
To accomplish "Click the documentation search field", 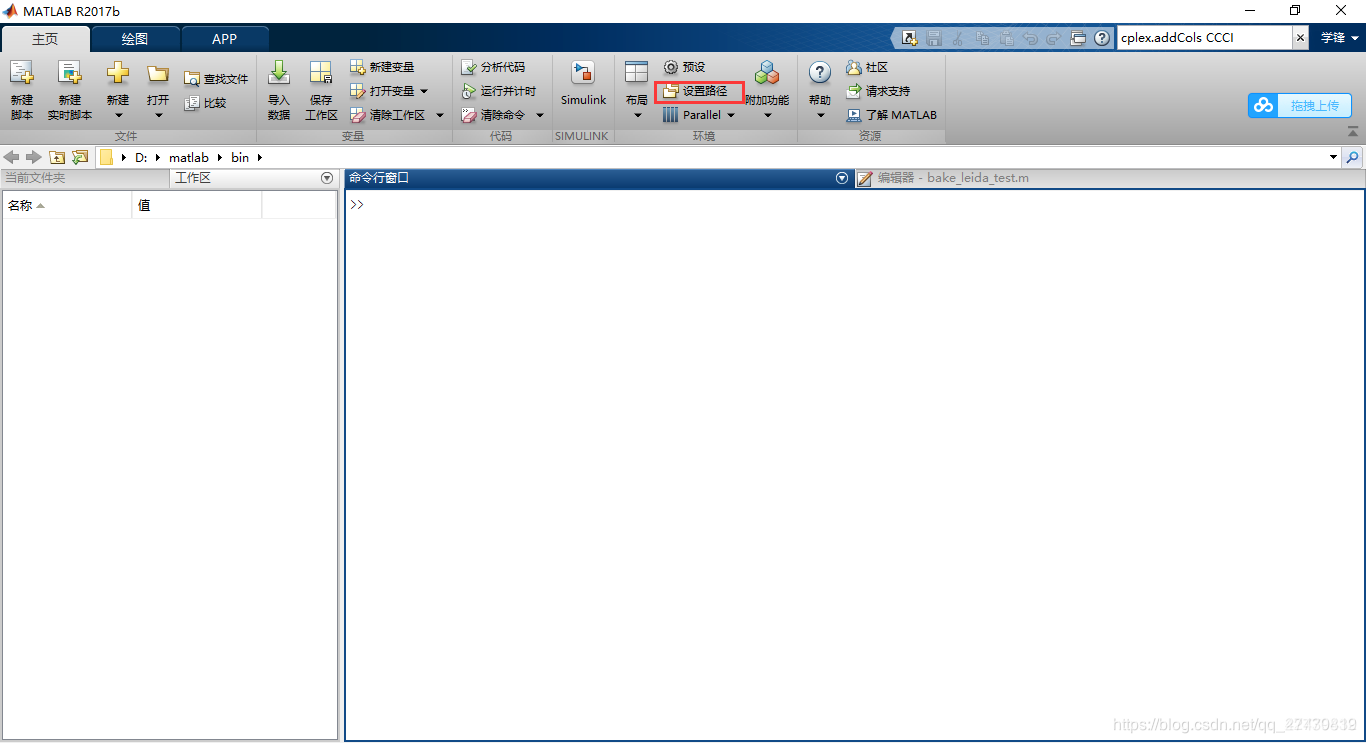I will (1204, 38).
